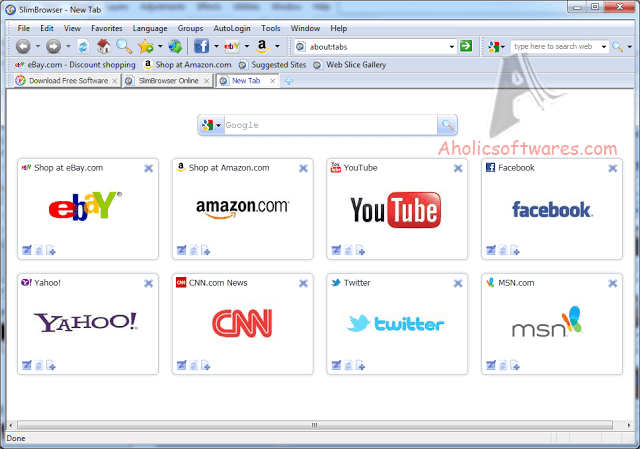This screenshot has height=449, width=640.
Task: Click the eBay toolbar icon
Action: click(231, 46)
